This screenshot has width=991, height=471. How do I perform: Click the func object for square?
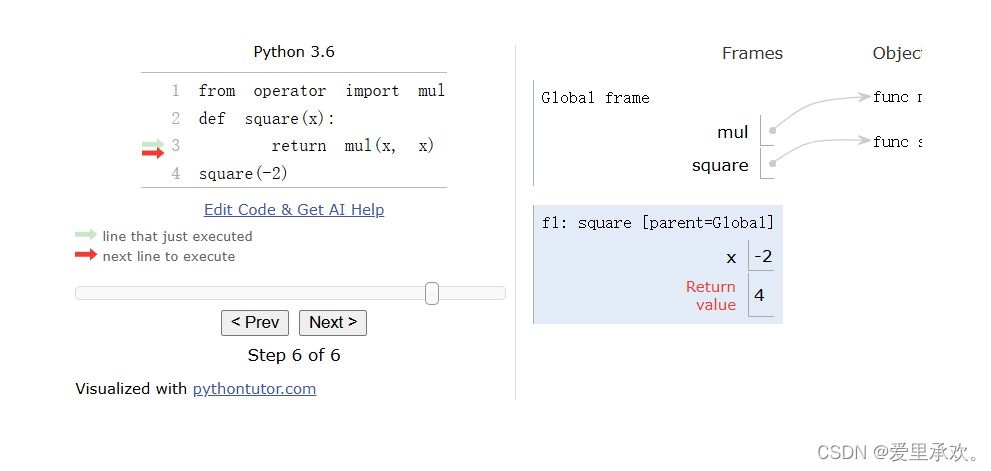(896, 142)
